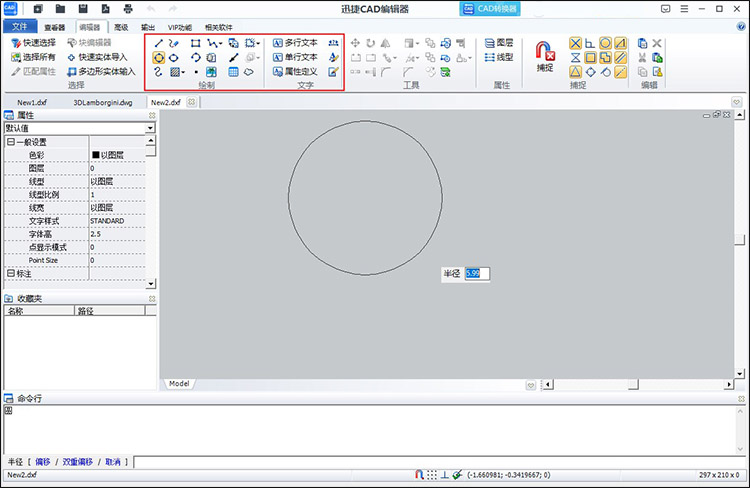750x488 pixels.
Task: Toggle the parallel lines snap
Action: [620, 58]
